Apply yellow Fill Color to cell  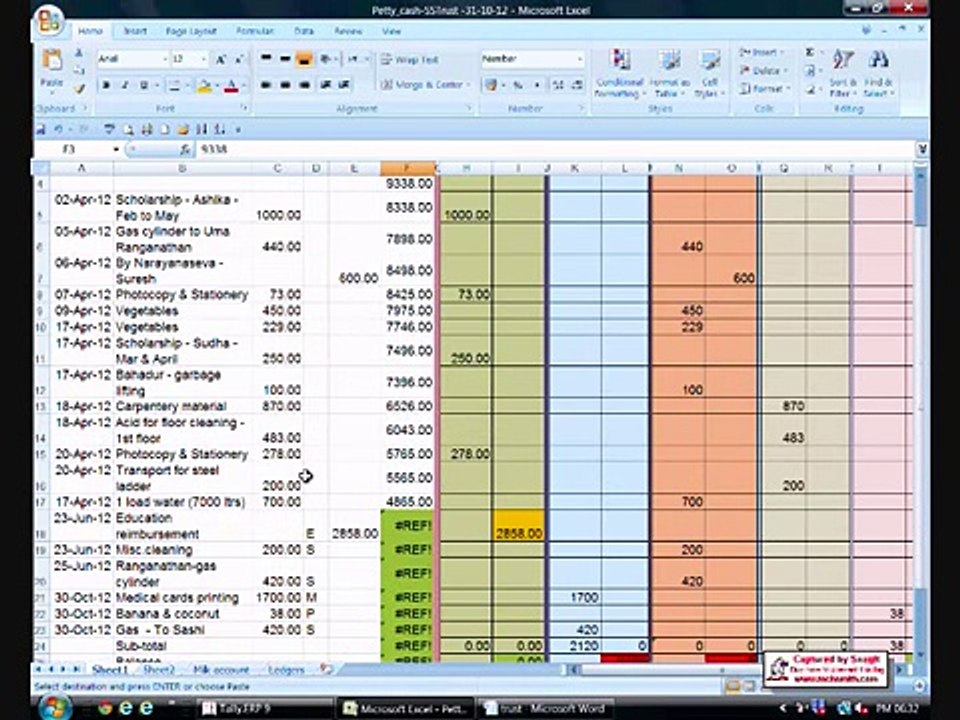(204, 86)
